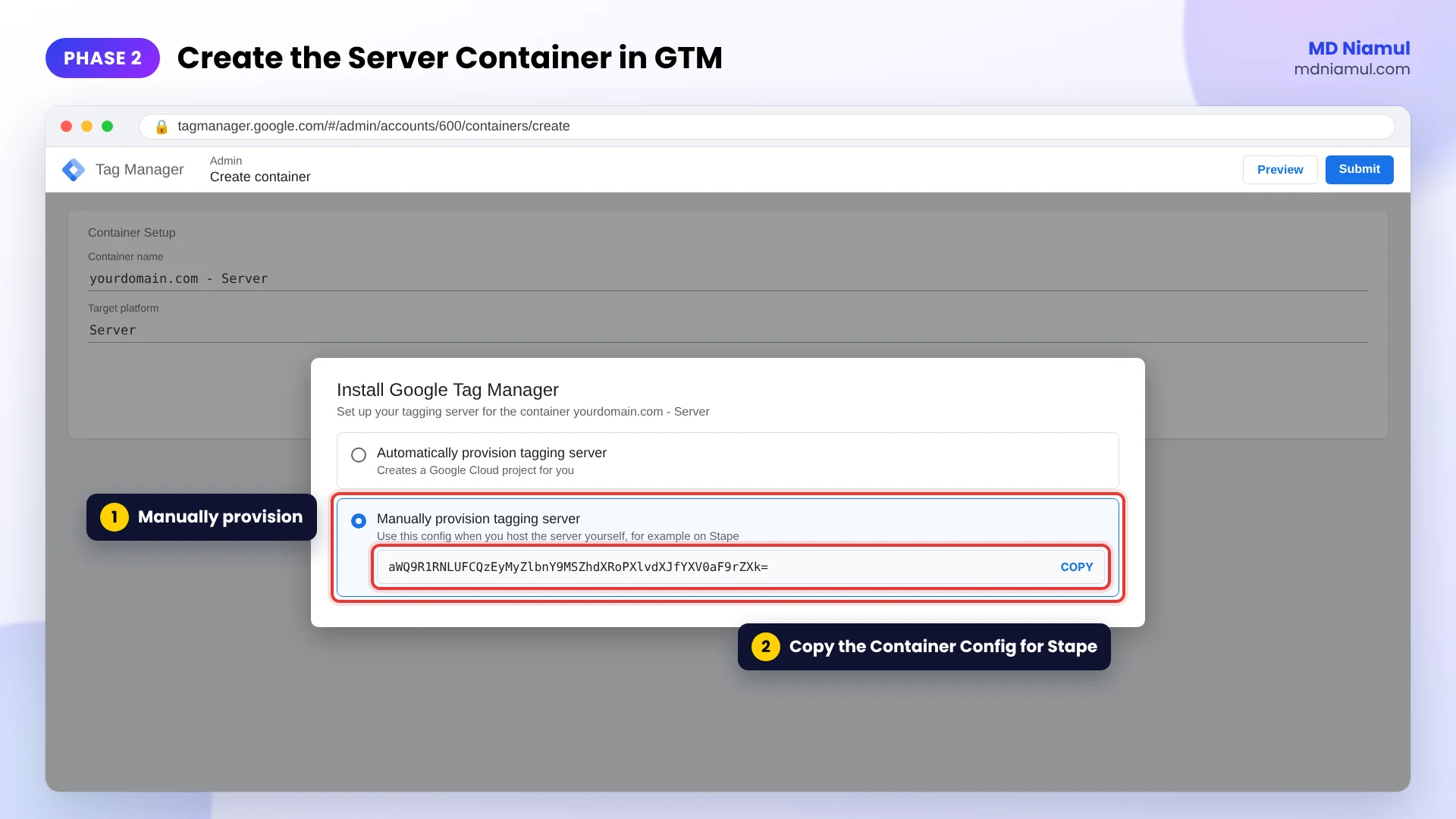Click the Container Setup section label

(132, 233)
